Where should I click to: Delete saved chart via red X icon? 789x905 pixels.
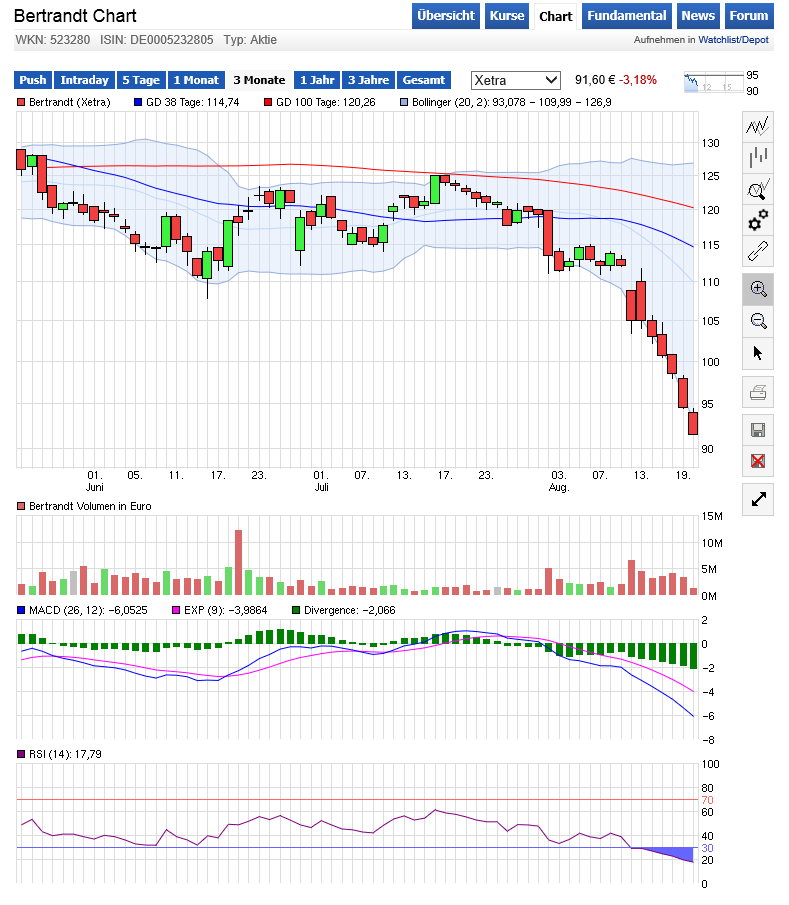[x=757, y=461]
